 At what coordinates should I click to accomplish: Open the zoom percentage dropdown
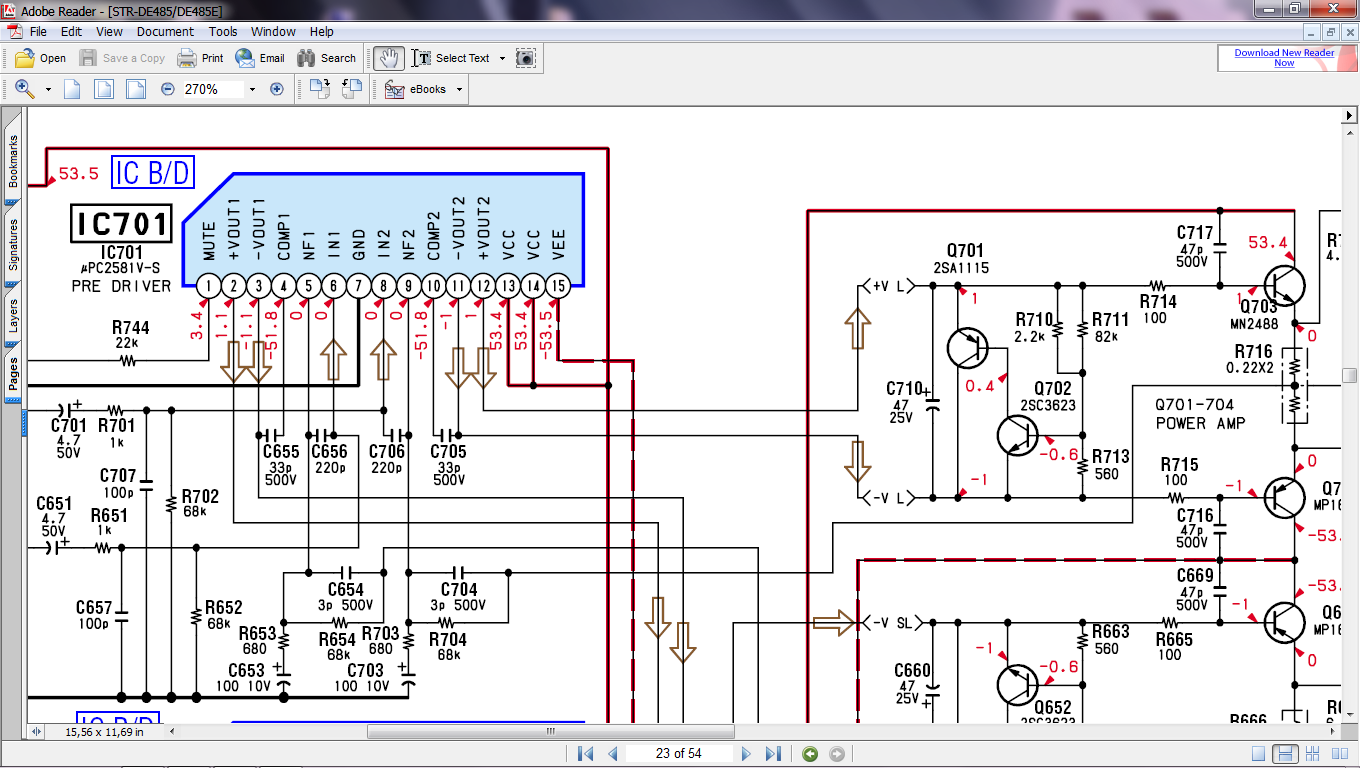252,89
